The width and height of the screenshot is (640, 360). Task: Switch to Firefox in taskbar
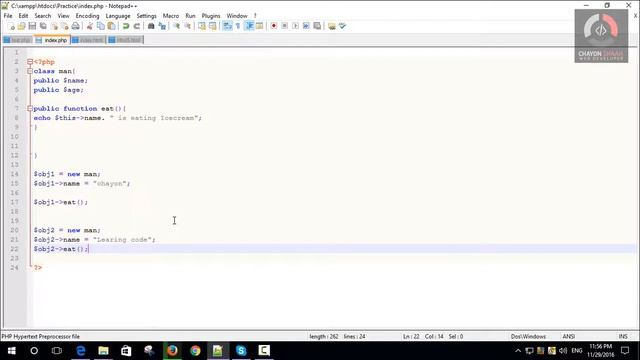tap(172, 351)
